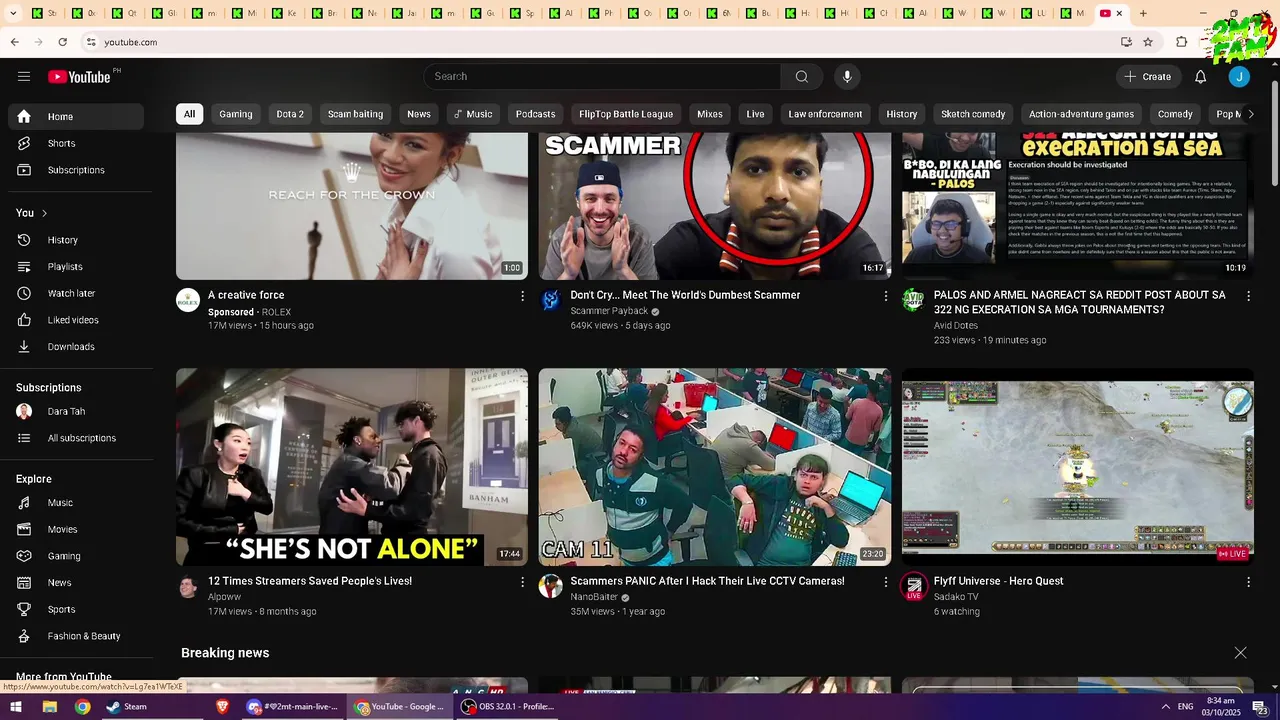Open Shorts in sidebar
This screenshot has width=1280, height=720.
point(76,143)
